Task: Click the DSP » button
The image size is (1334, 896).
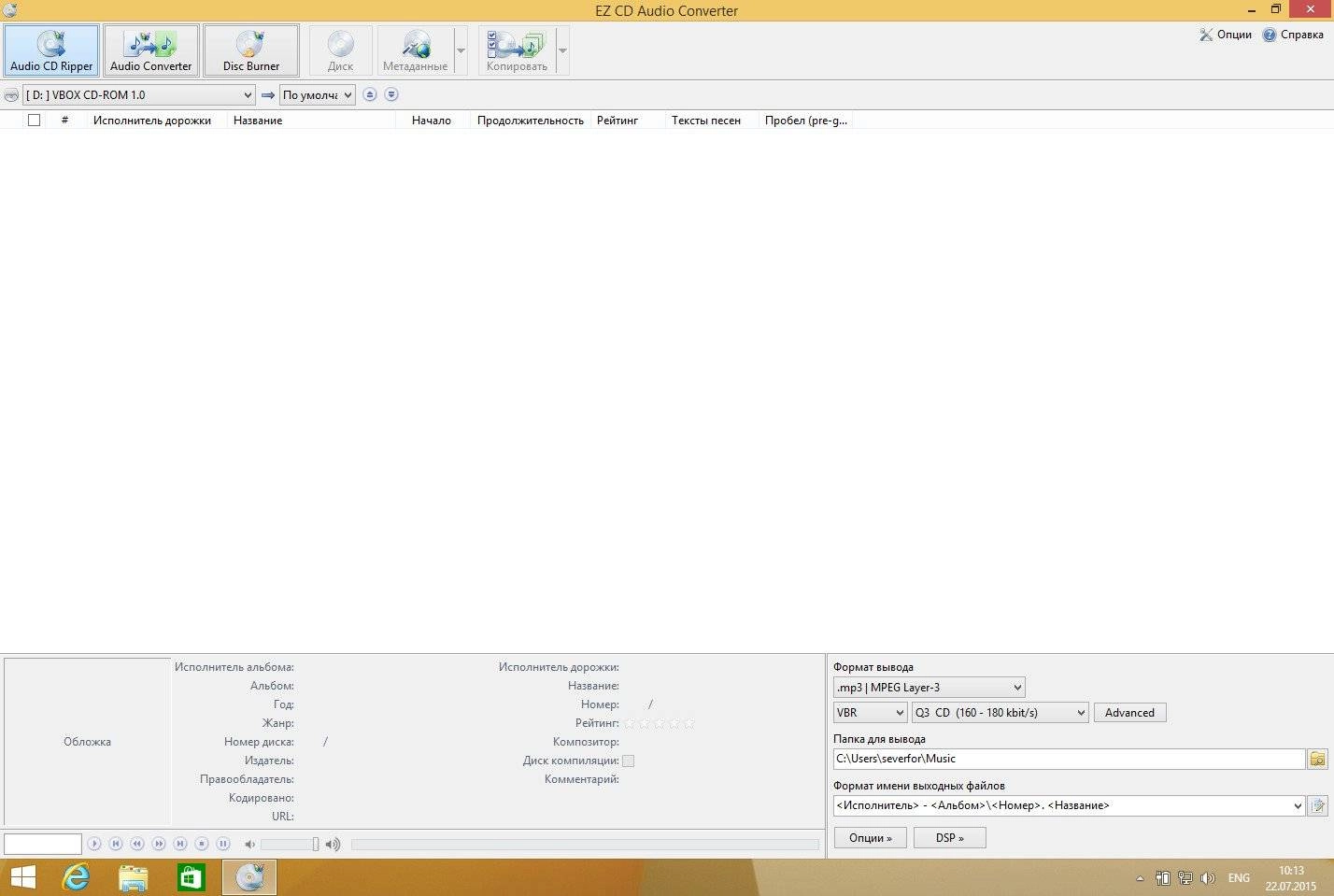Action: tap(949, 838)
